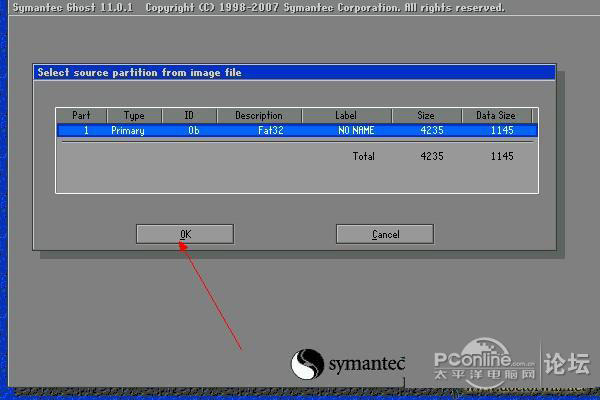Click the 论坛 forum text

click(567, 363)
